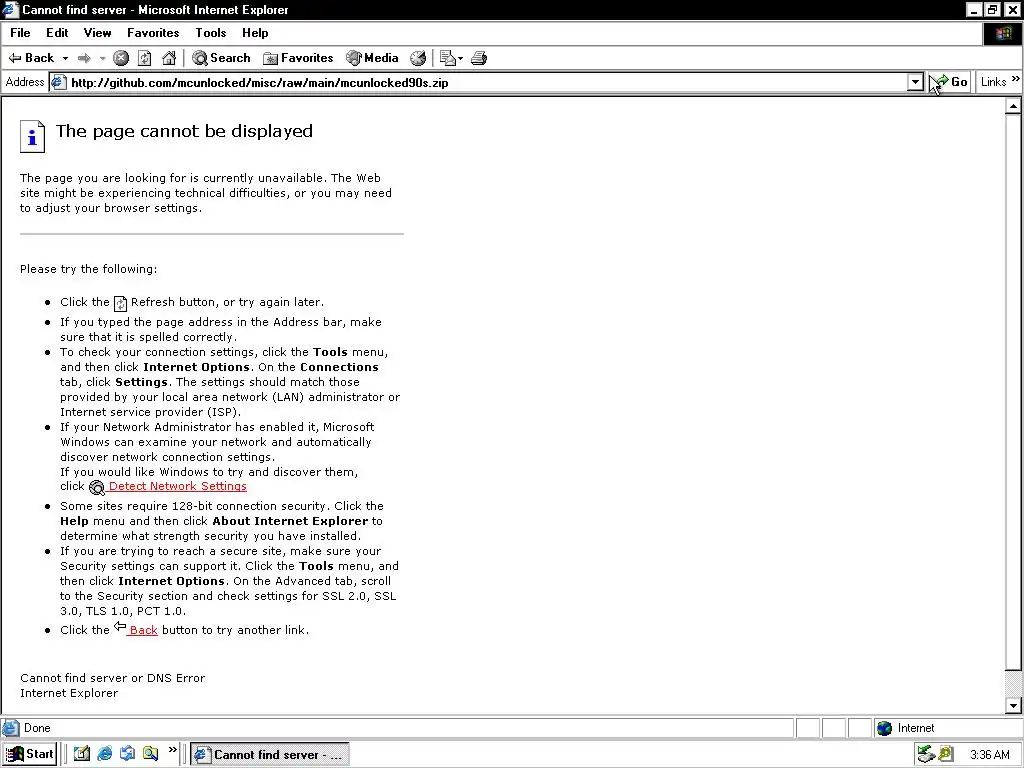Open the Edit menu

tap(57, 33)
